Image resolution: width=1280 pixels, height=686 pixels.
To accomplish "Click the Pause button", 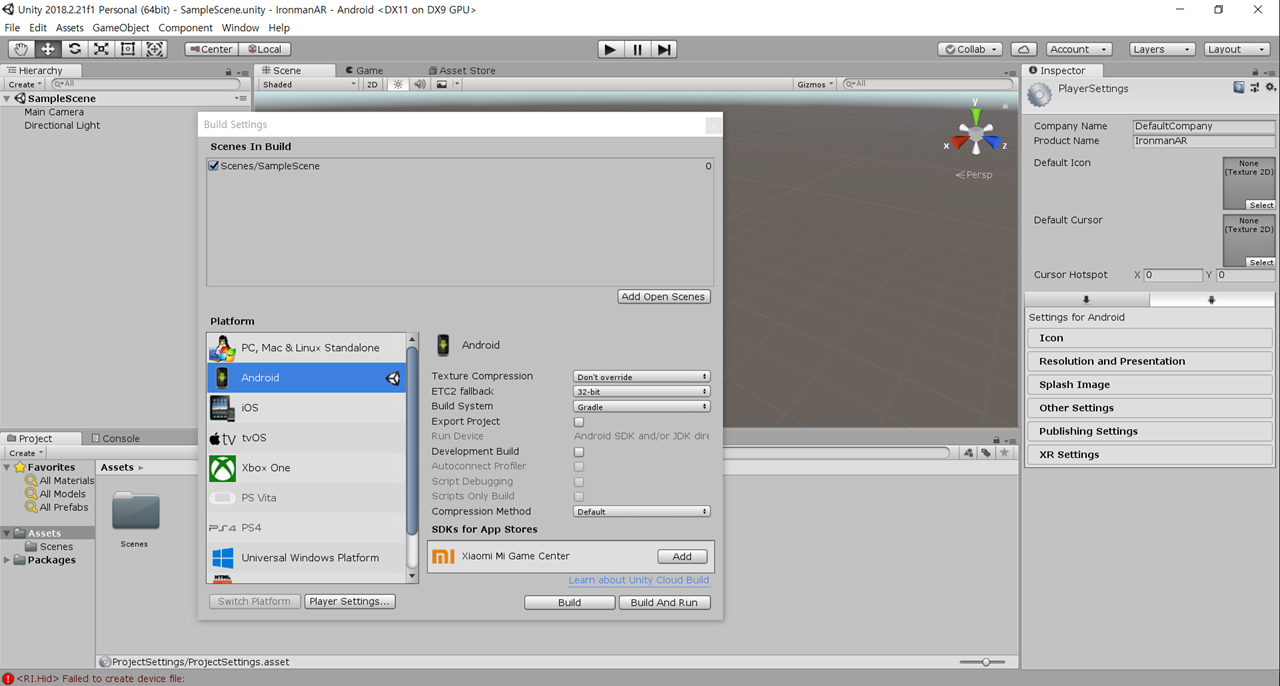I will [x=638, y=49].
